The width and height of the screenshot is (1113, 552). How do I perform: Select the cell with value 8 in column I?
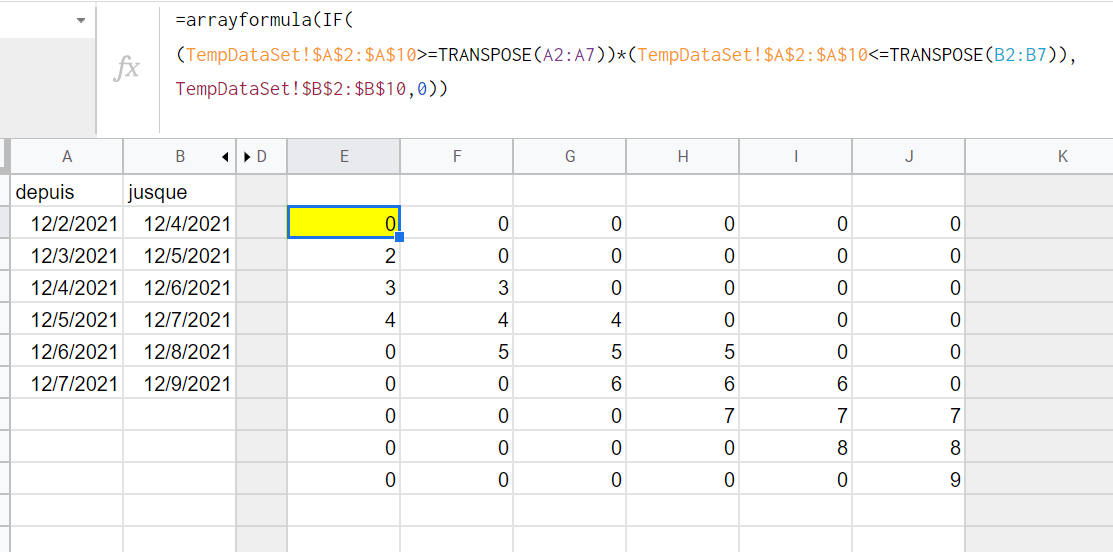point(795,448)
